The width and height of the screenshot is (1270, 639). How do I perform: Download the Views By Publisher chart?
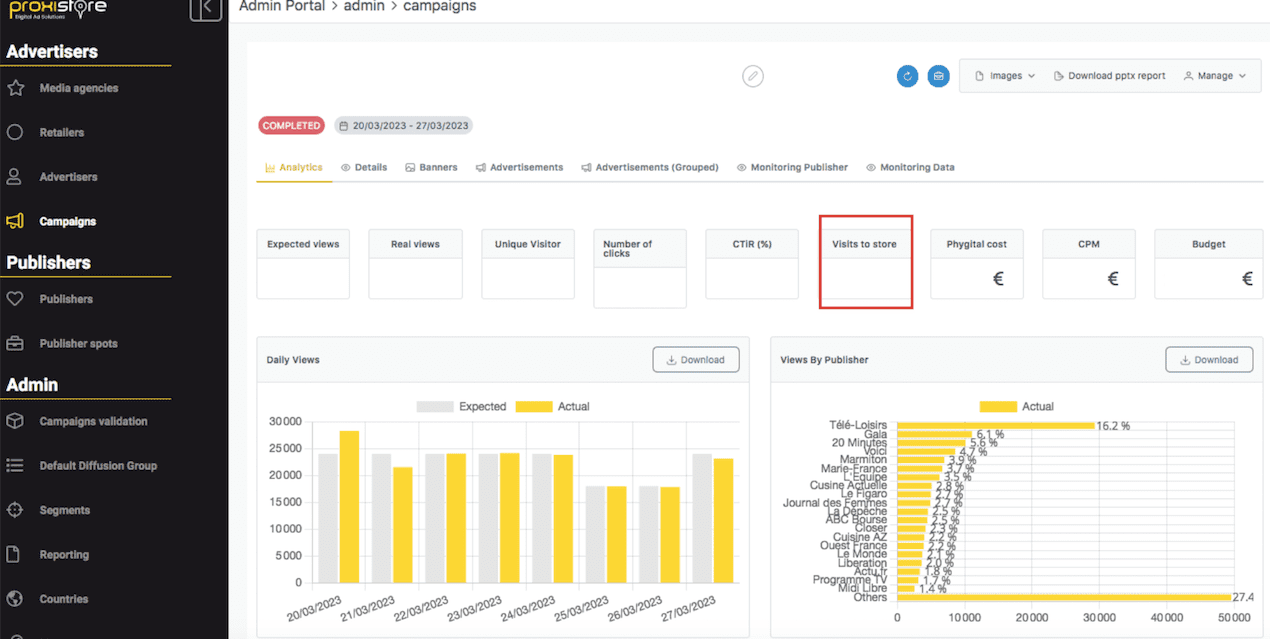coord(1209,360)
